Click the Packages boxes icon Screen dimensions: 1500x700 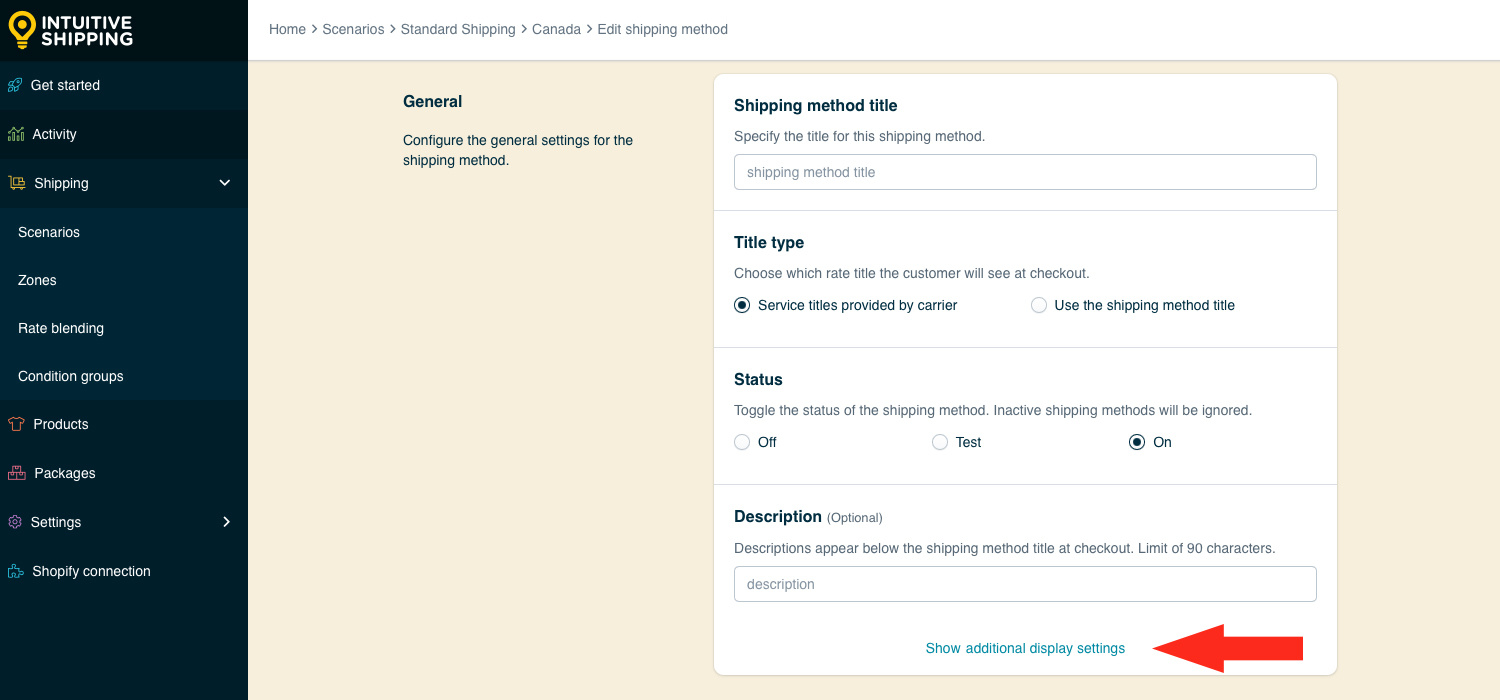17,473
